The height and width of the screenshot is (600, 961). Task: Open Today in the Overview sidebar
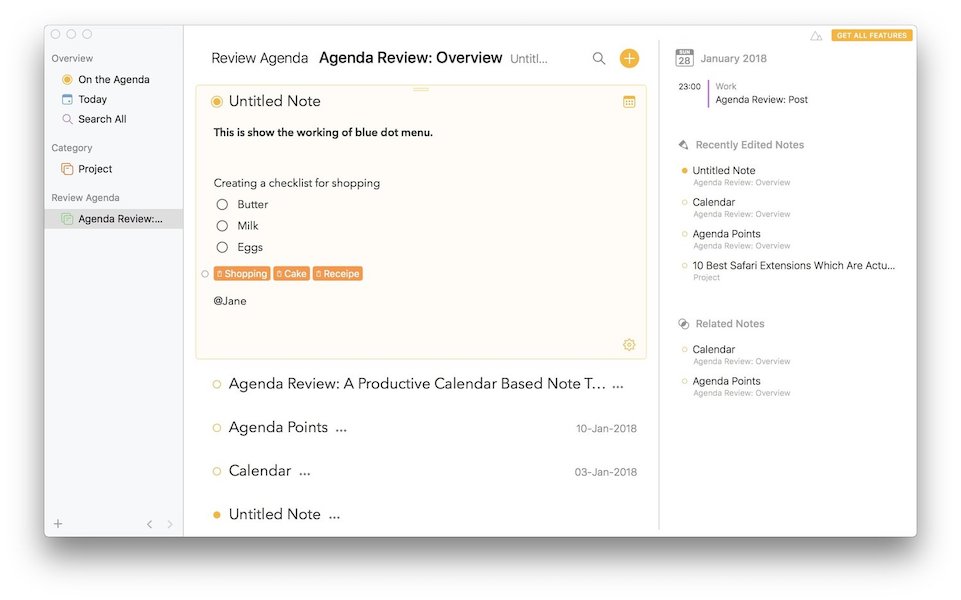tap(92, 100)
